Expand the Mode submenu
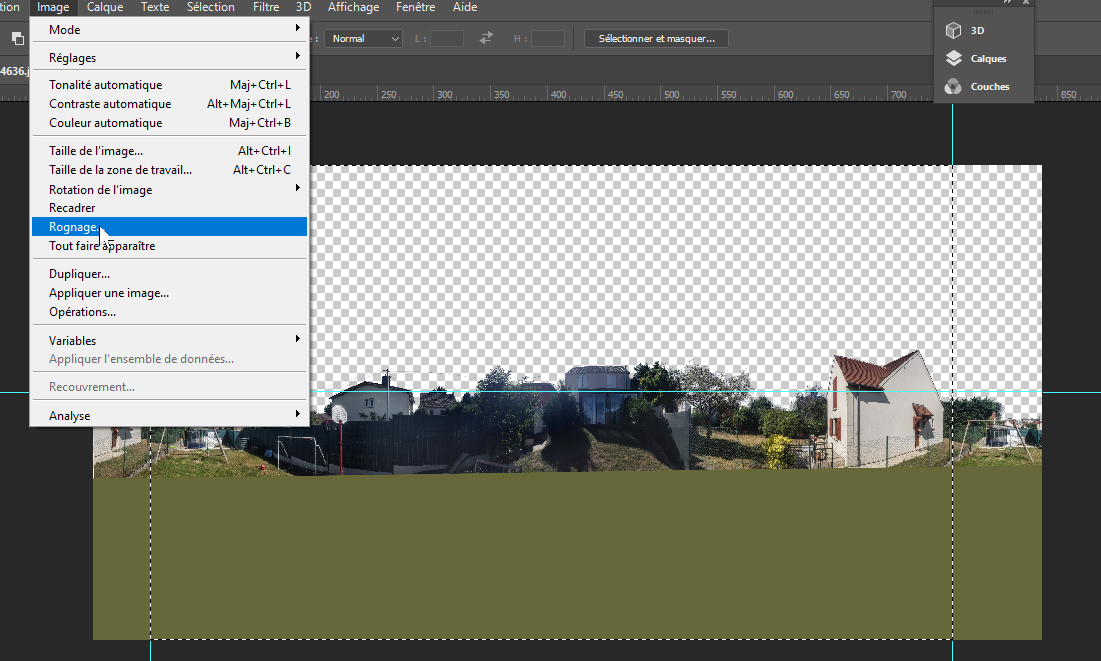The image size is (1101, 661). tap(169, 30)
